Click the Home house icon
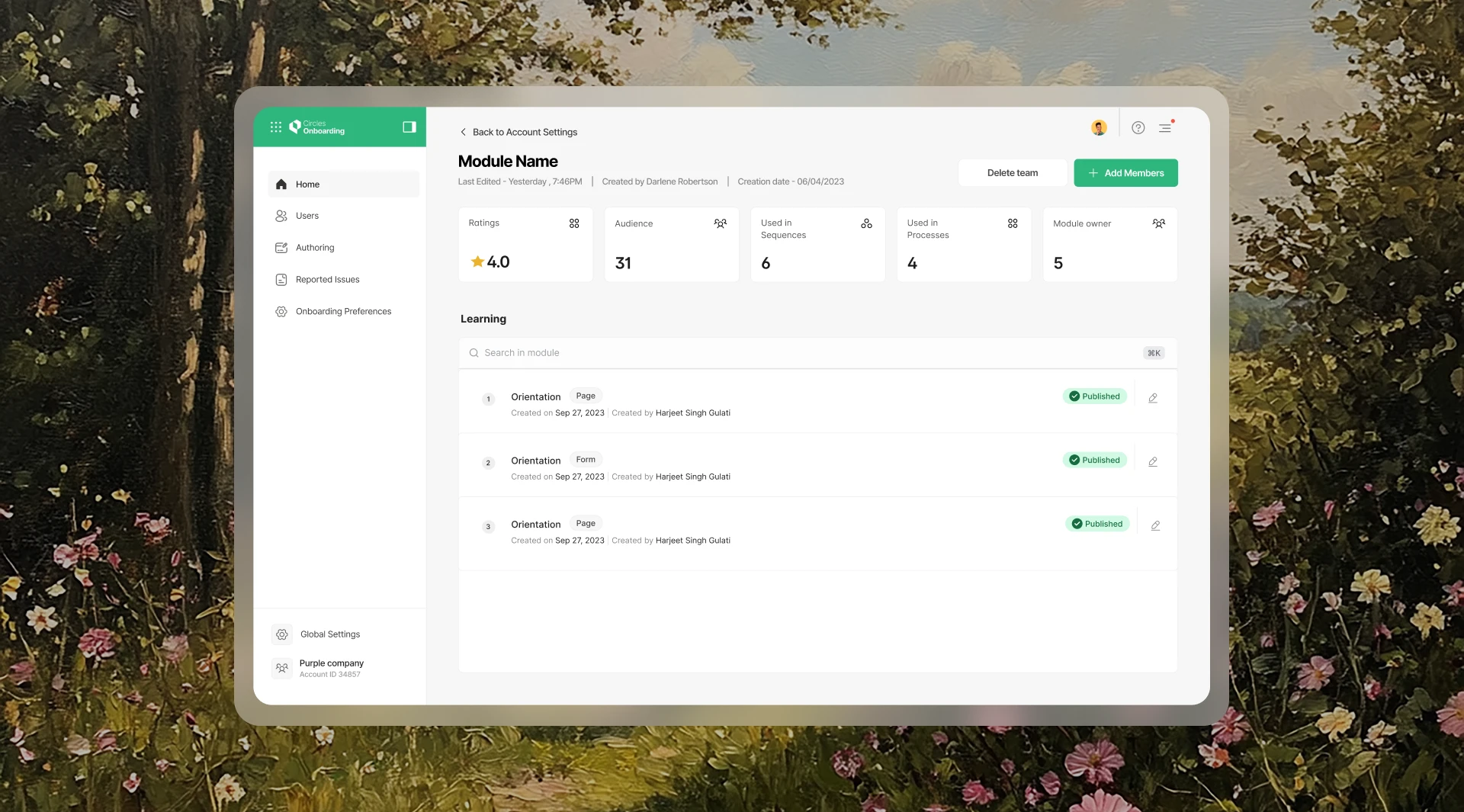The image size is (1464, 812). 281,185
